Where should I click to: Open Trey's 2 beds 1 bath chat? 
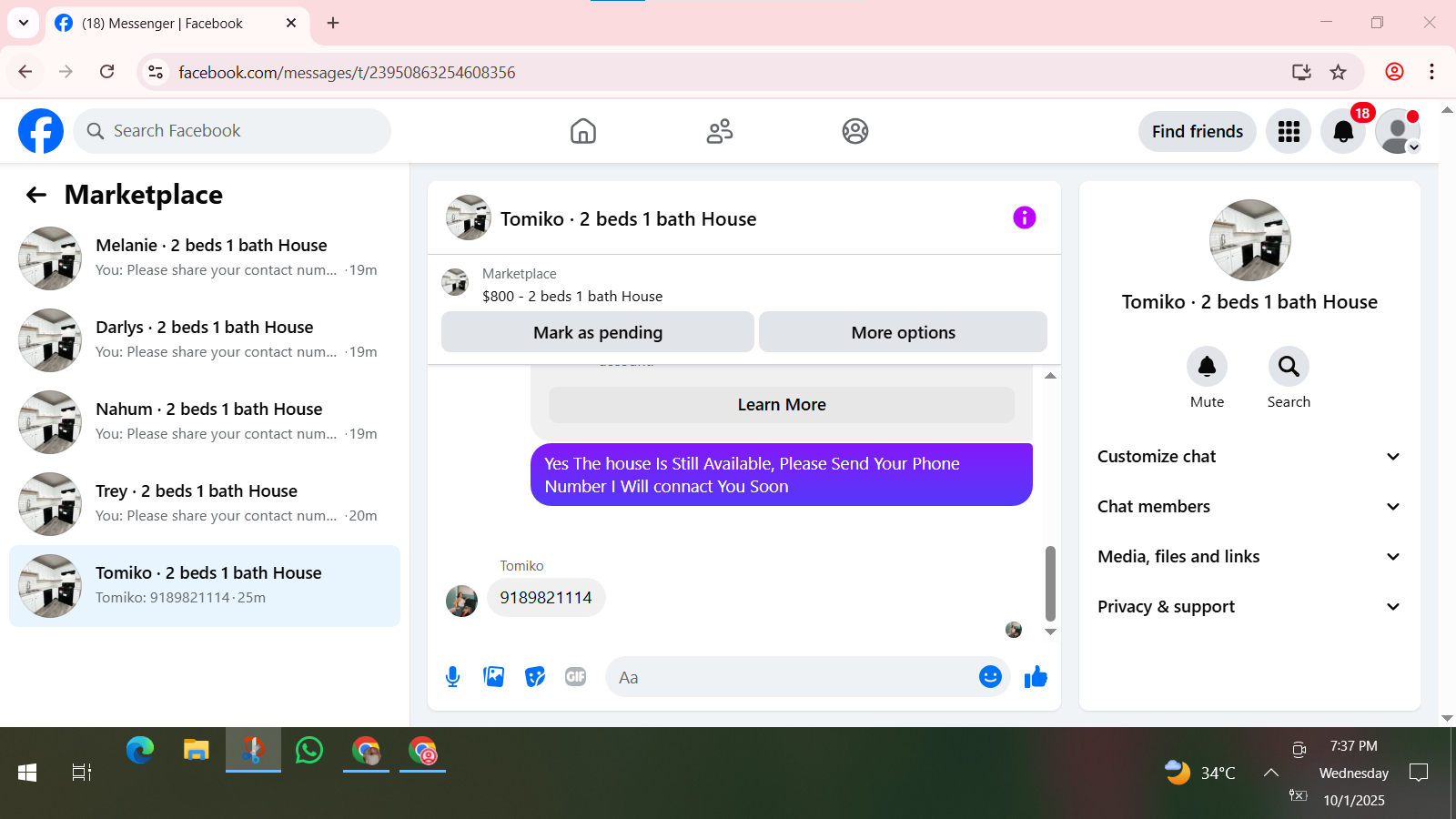click(x=205, y=504)
